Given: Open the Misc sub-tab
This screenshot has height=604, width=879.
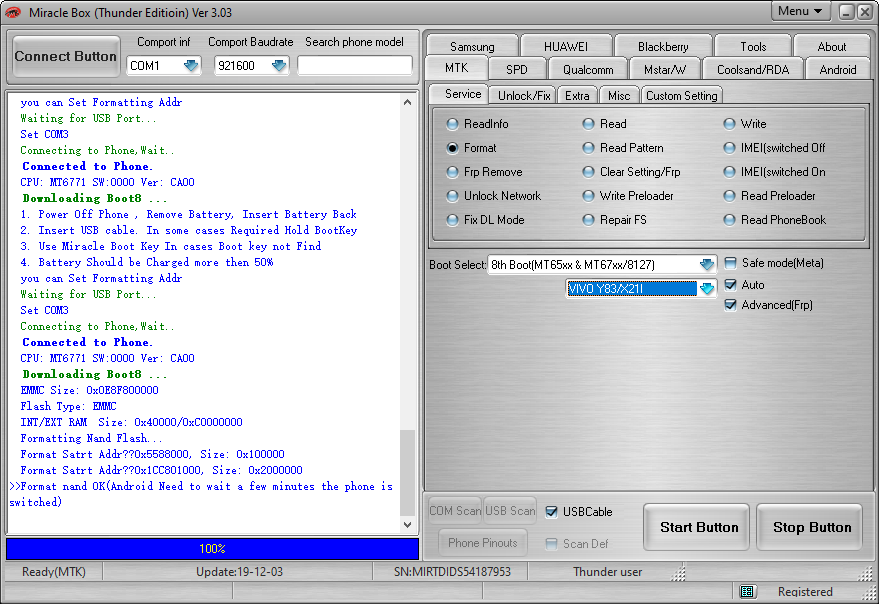Looking at the screenshot, I should (x=619, y=95).
